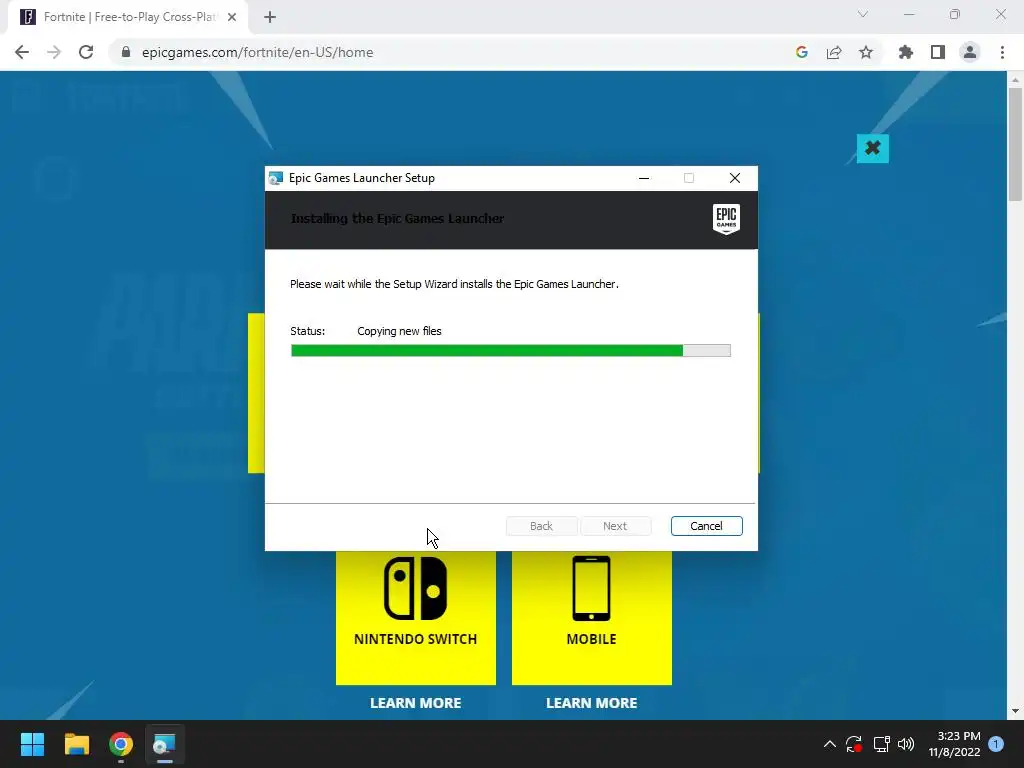Open Learn More under Mobile
The image size is (1024, 768).
coord(592,703)
